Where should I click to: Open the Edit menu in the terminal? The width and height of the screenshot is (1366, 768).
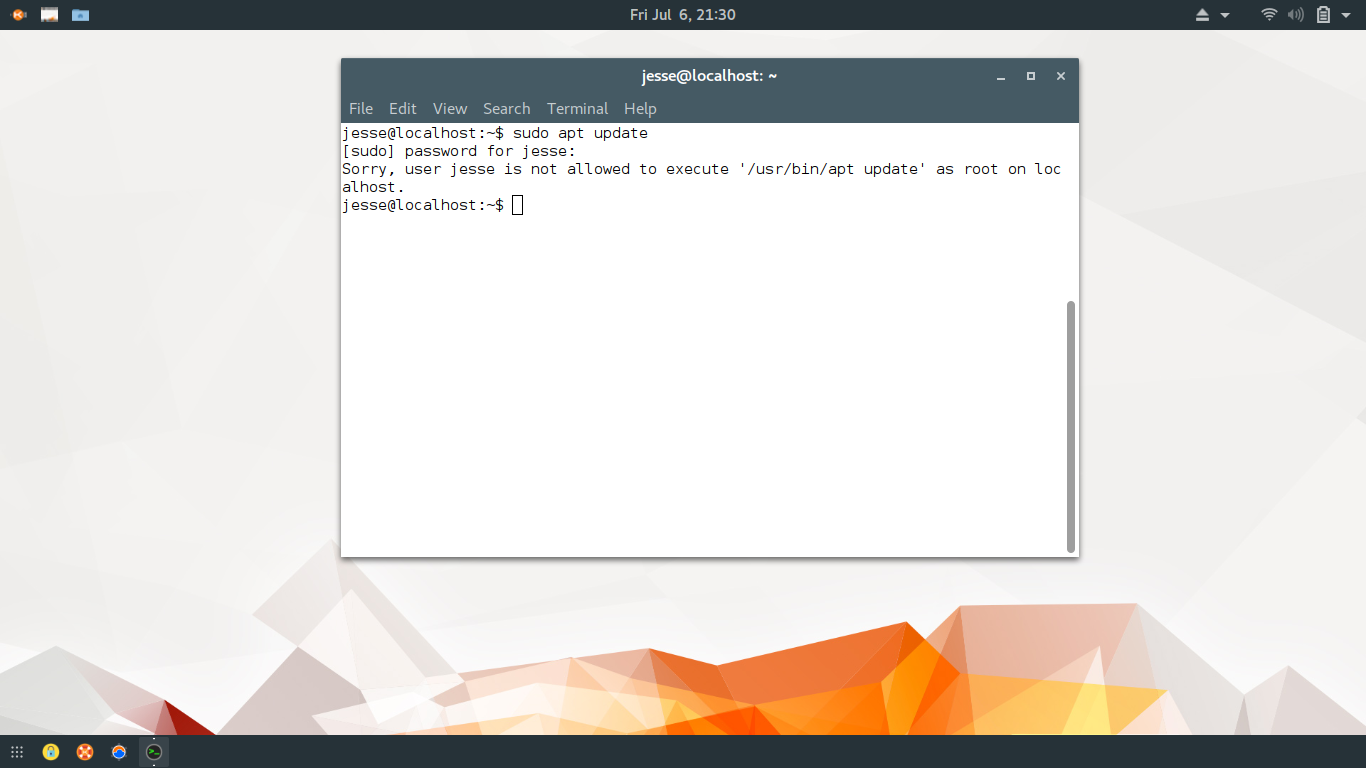(x=403, y=108)
